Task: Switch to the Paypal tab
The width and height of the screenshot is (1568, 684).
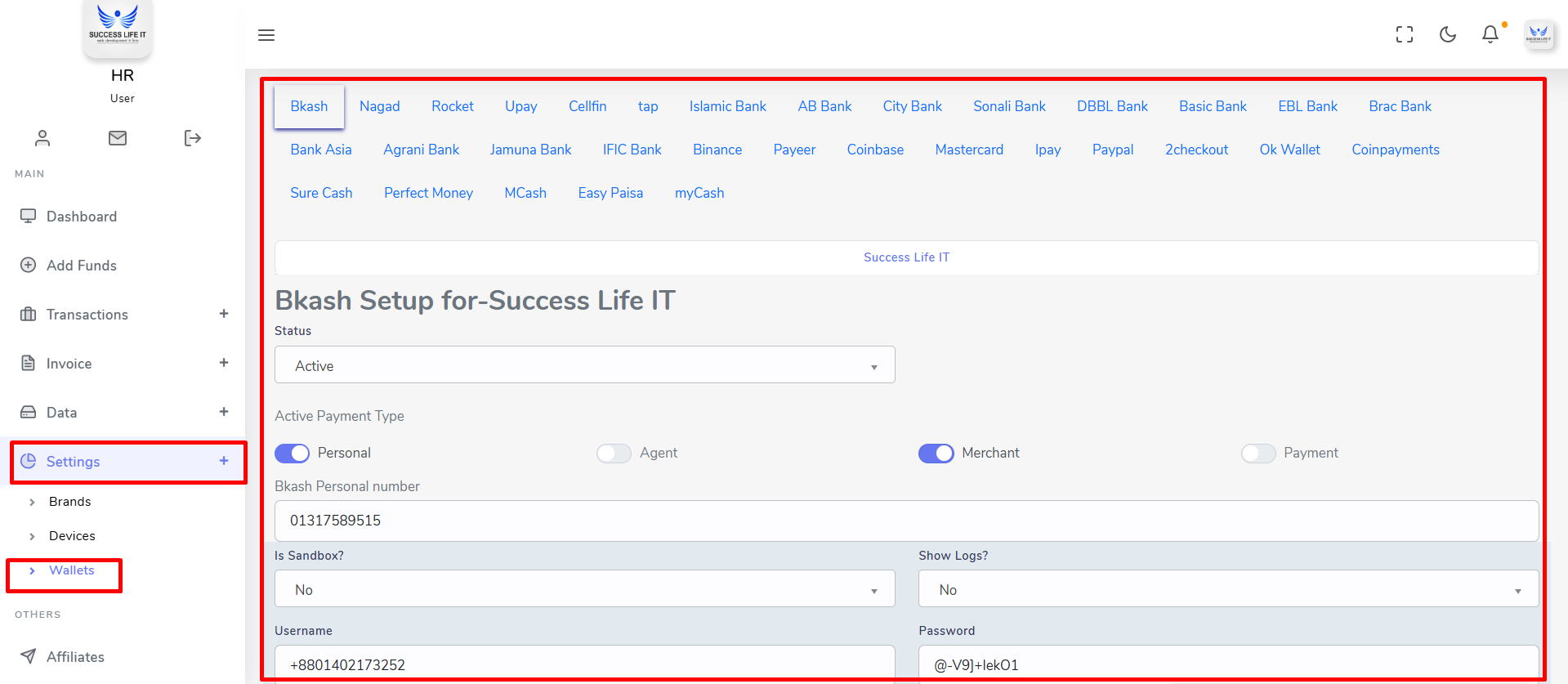Action: pyautogui.click(x=1113, y=150)
